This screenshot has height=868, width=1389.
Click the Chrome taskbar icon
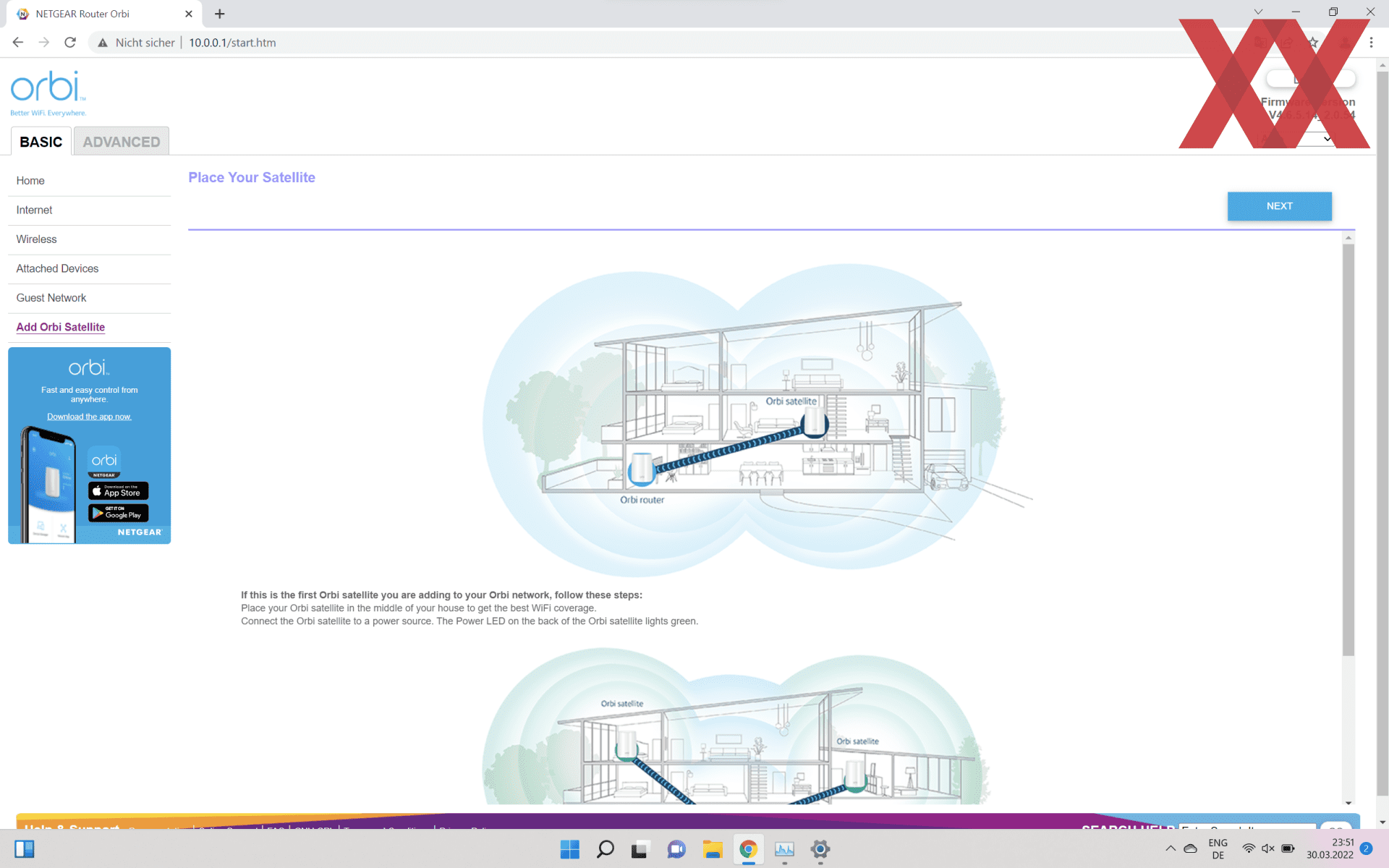tap(748, 849)
